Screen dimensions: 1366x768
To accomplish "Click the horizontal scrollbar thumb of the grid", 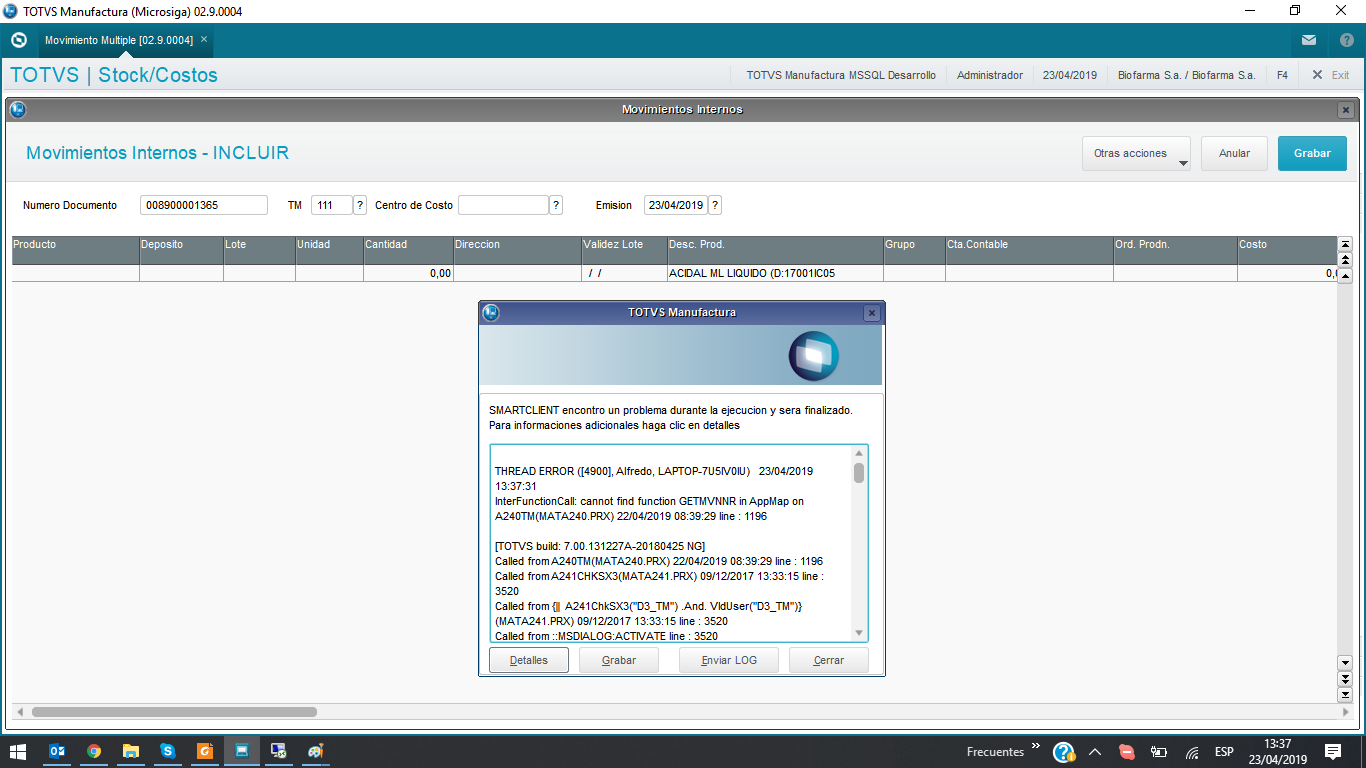I will point(174,712).
